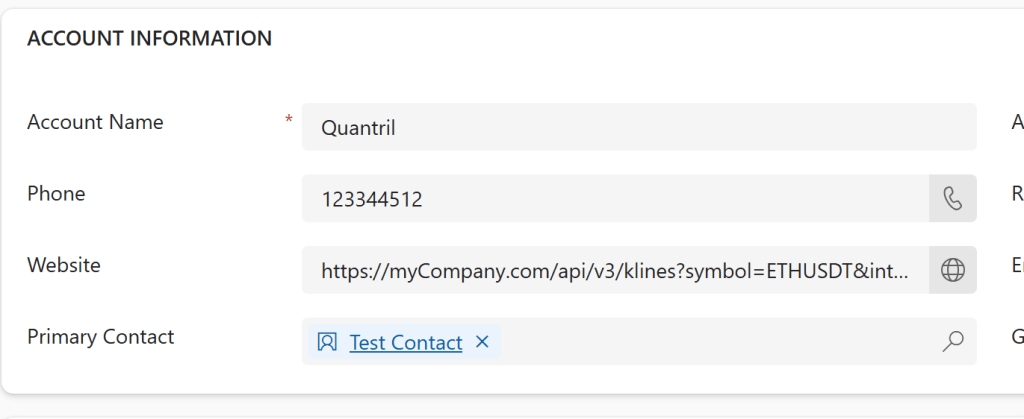Open the Test Contact link

click(x=406, y=343)
